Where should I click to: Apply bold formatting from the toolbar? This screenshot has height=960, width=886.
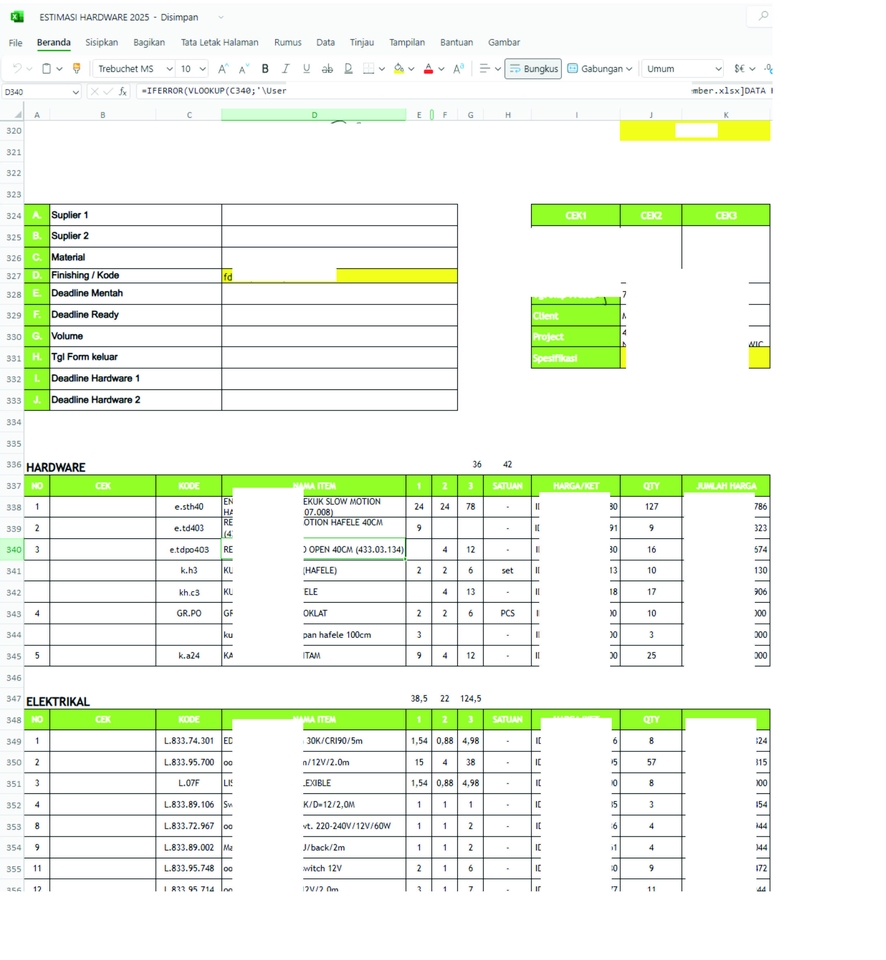tap(264, 69)
